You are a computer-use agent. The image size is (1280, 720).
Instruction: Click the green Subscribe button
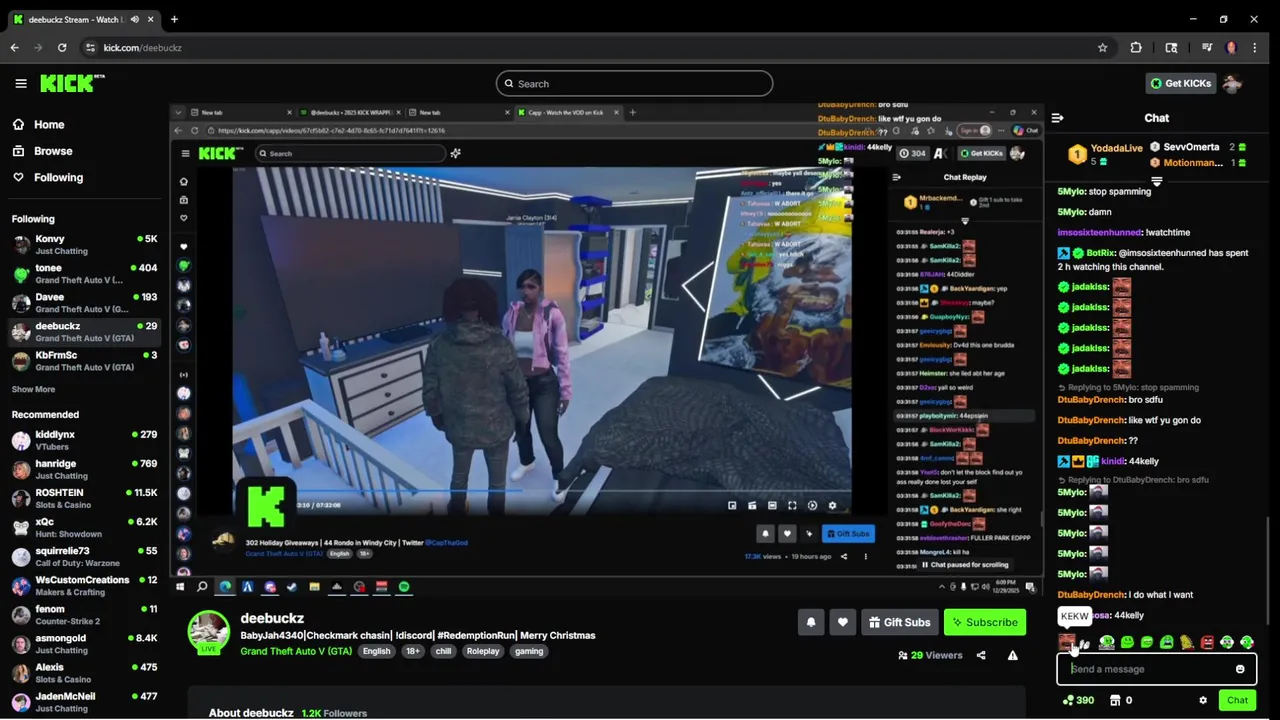click(x=985, y=622)
